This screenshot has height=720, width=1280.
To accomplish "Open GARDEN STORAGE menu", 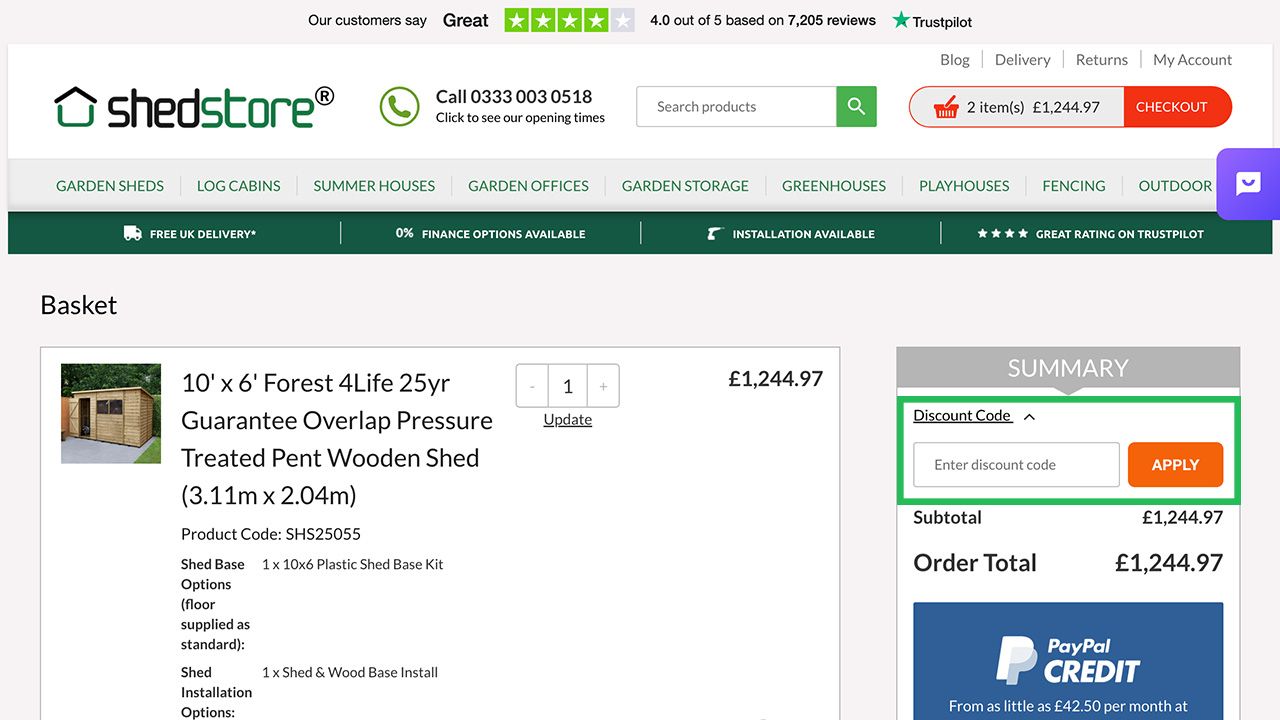I will pos(685,186).
